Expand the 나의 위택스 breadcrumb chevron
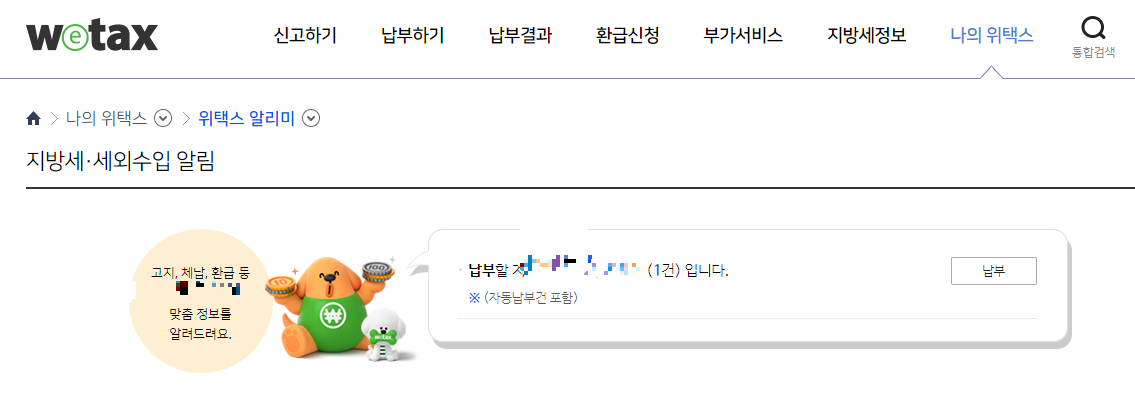This screenshot has height=403, width=1135. pyautogui.click(x=164, y=119)
